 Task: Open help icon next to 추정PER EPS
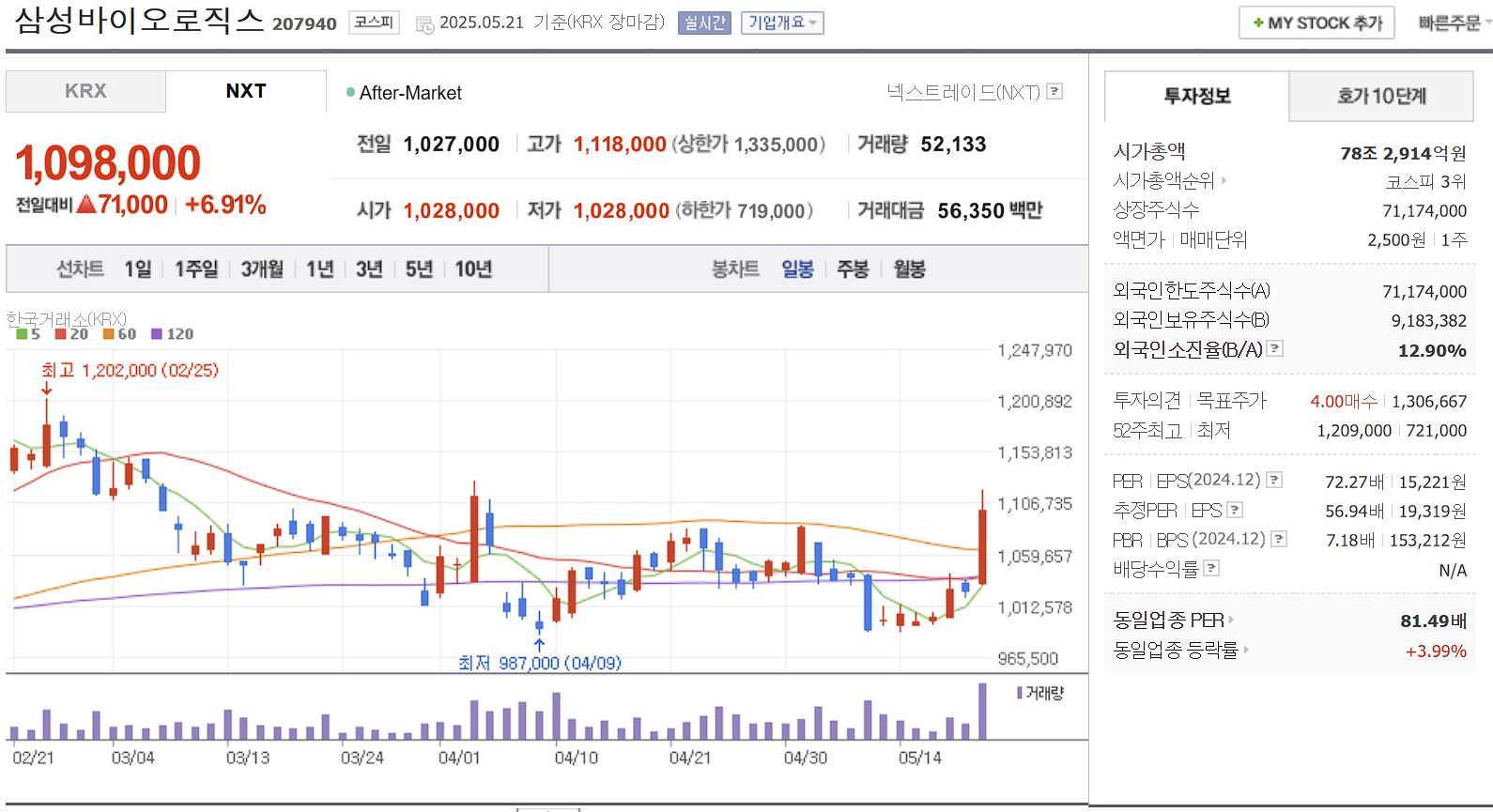tap(1235, 510)
